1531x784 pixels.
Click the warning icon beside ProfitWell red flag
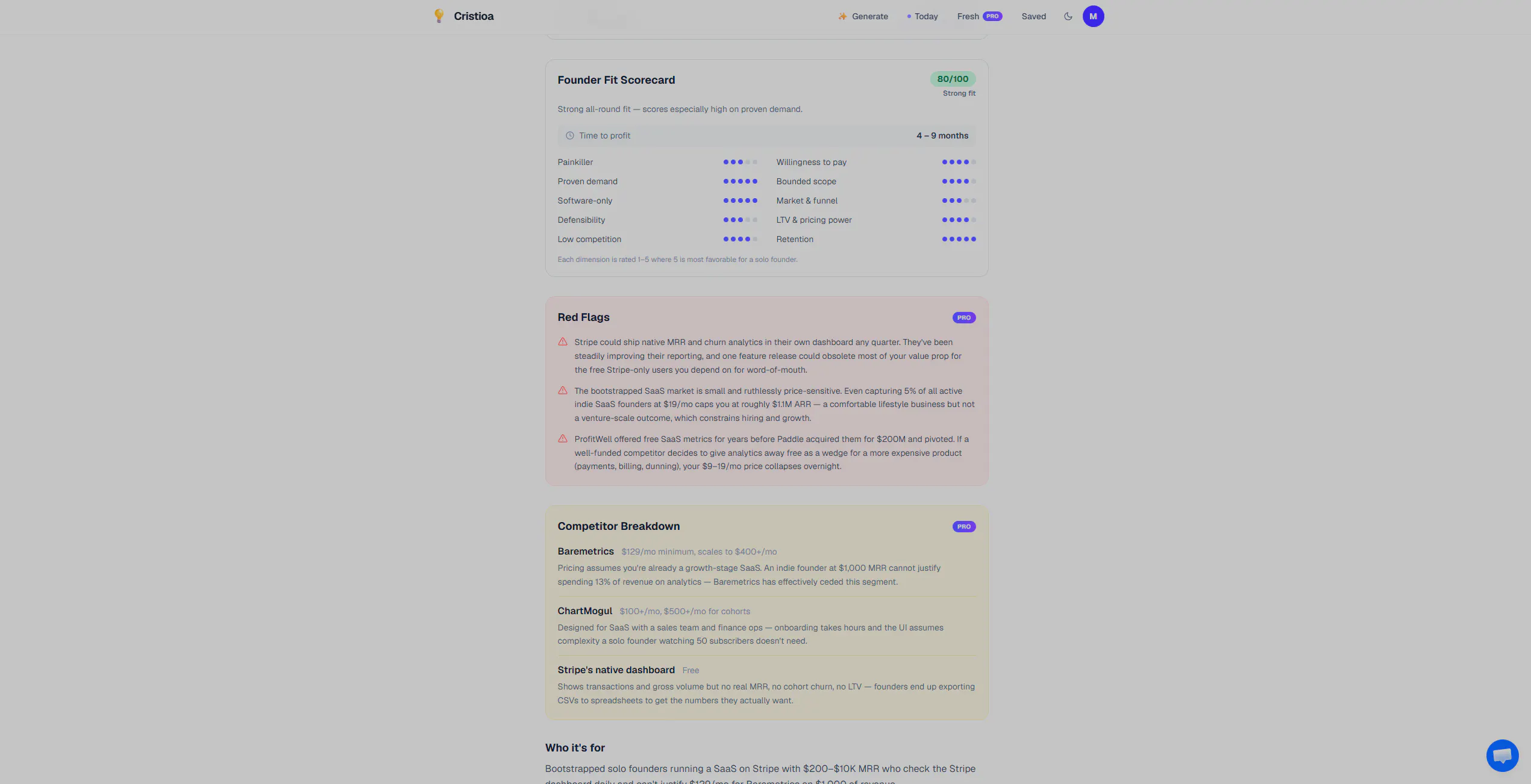click(x=563, y=439)
